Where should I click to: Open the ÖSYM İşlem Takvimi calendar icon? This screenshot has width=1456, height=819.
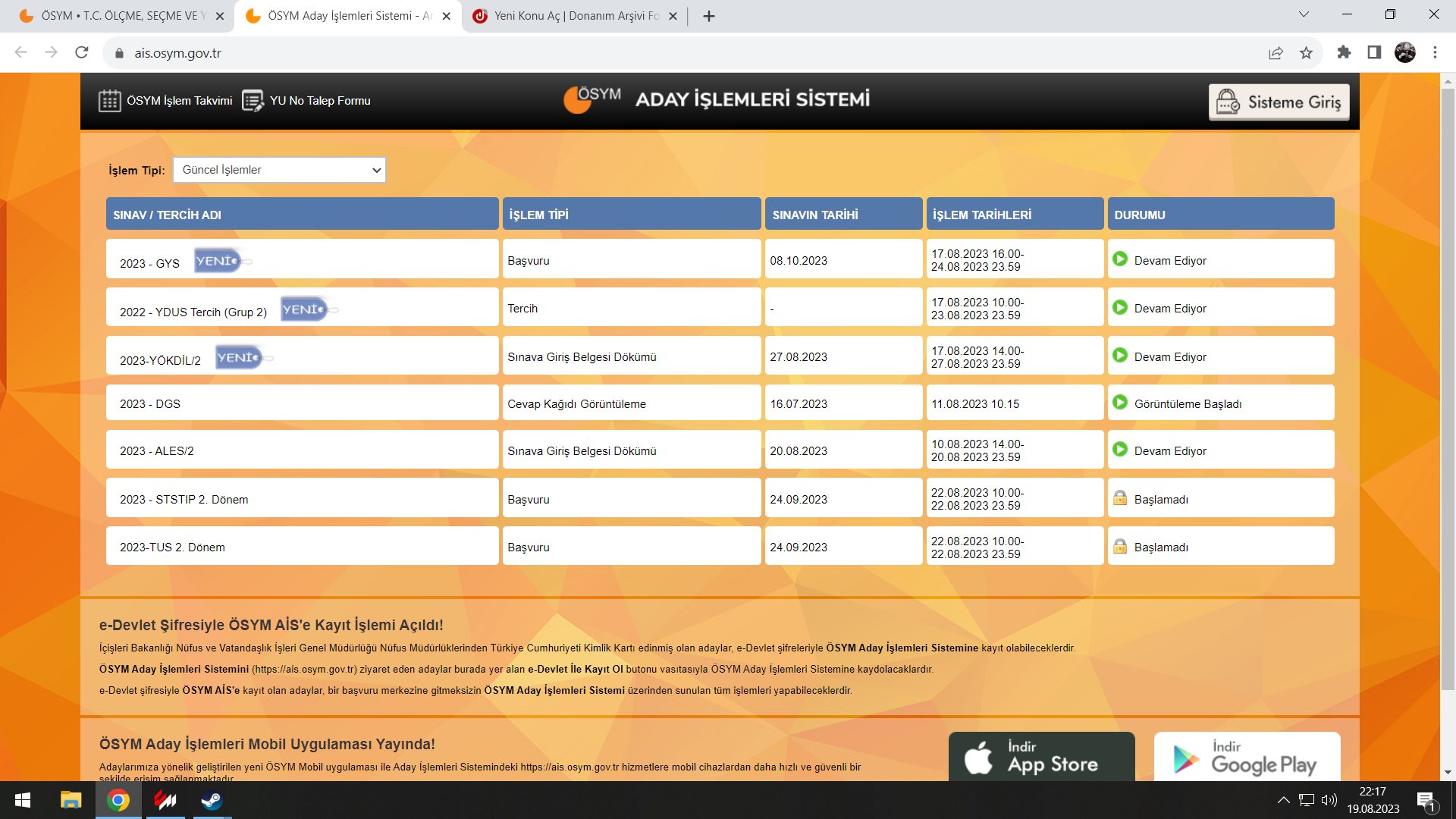click(110, 101)
